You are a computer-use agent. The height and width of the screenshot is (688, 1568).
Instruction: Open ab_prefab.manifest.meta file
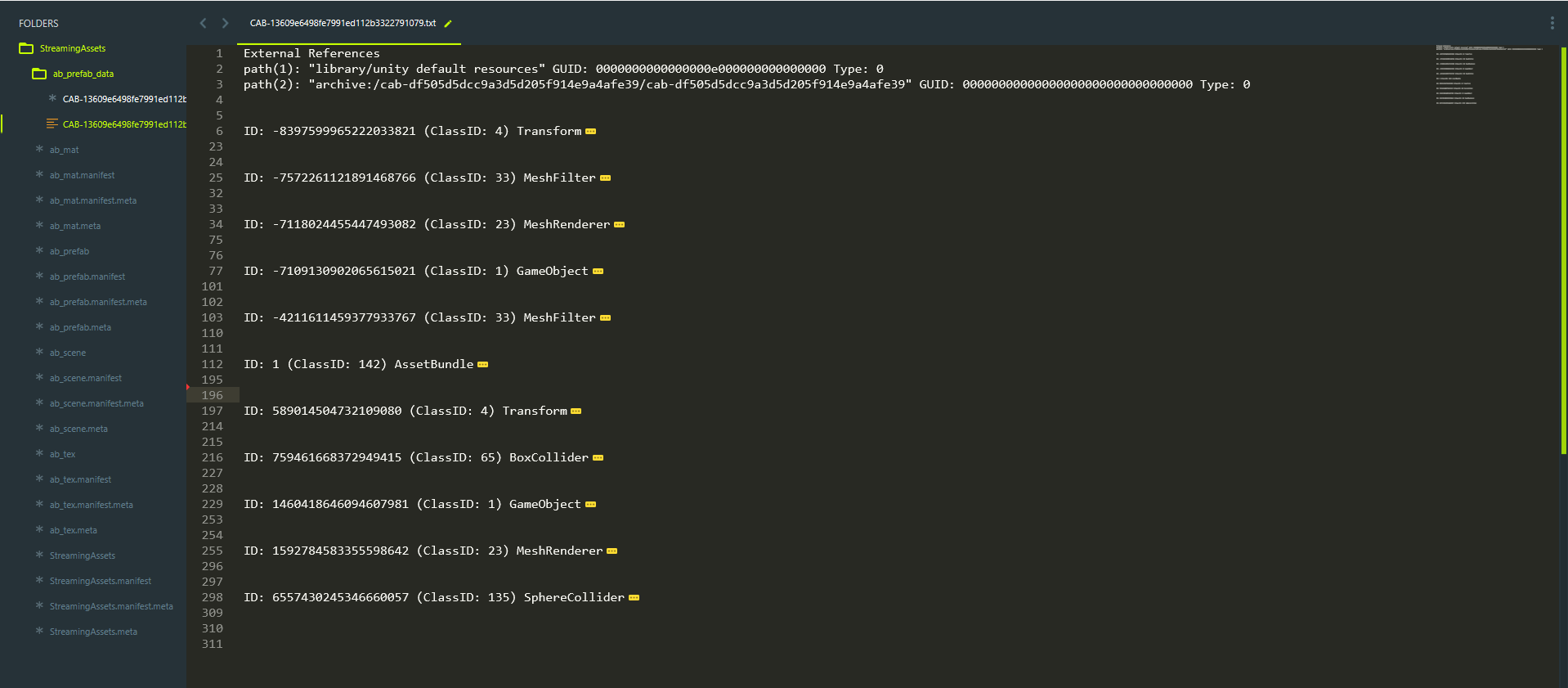98,302
